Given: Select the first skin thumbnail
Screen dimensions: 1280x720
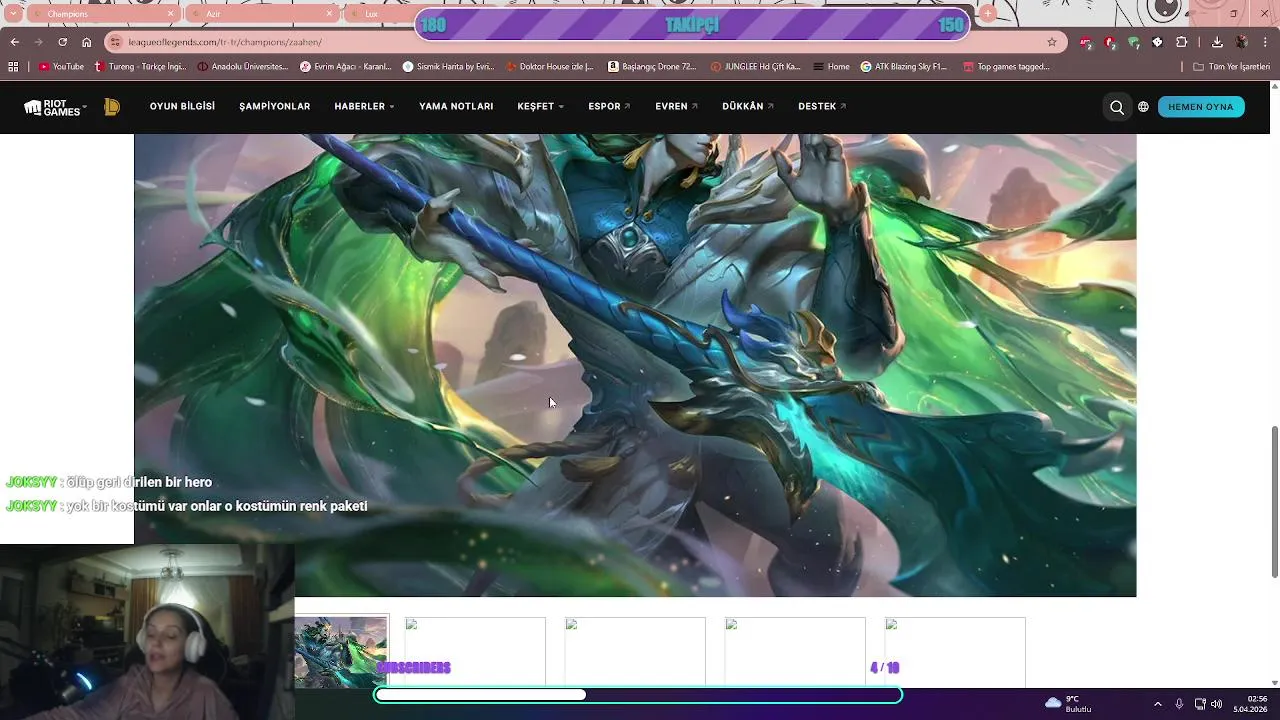Looking at the screenshot, I should 341,652.
